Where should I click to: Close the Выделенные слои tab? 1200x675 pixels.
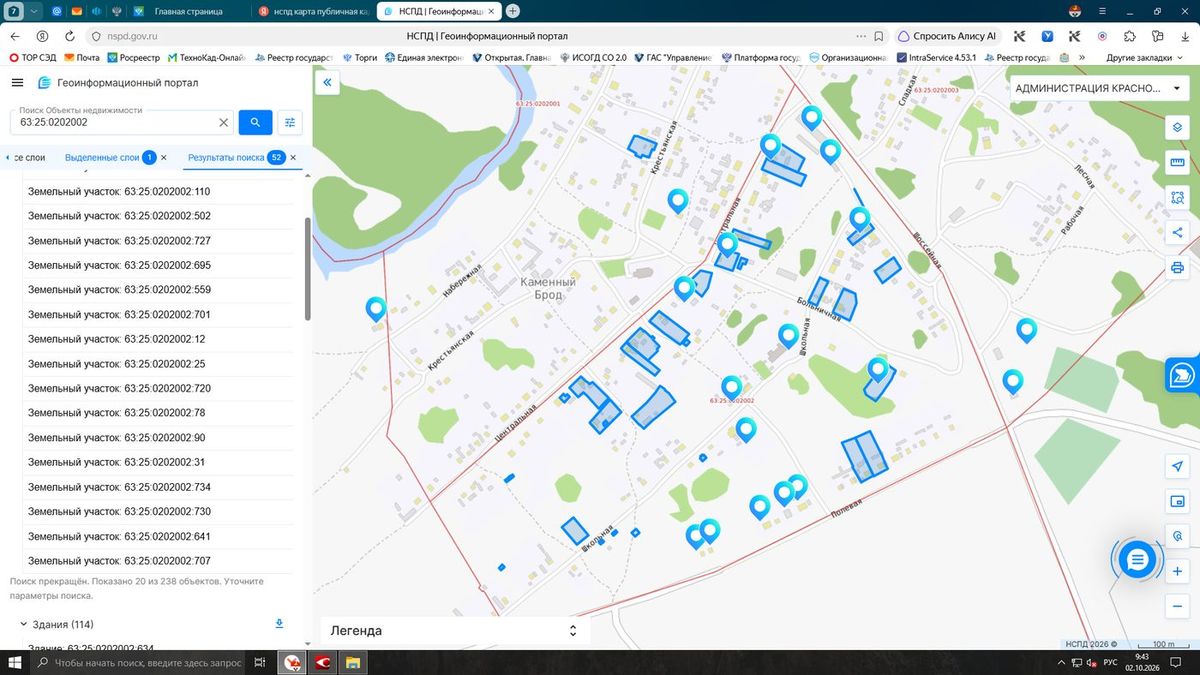(x=165, y=158)
